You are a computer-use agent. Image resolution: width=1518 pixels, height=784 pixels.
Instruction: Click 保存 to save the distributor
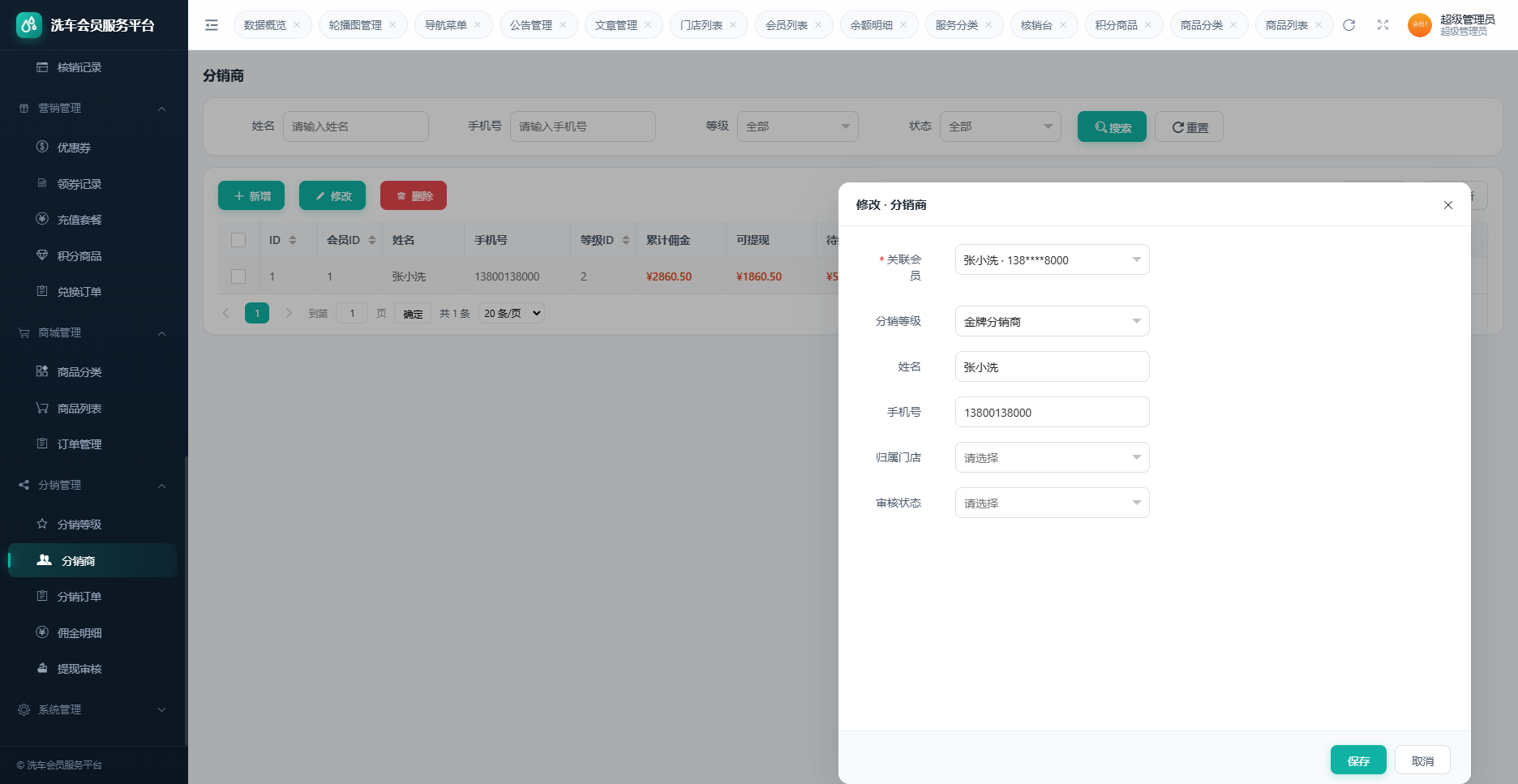[1358, 760]
